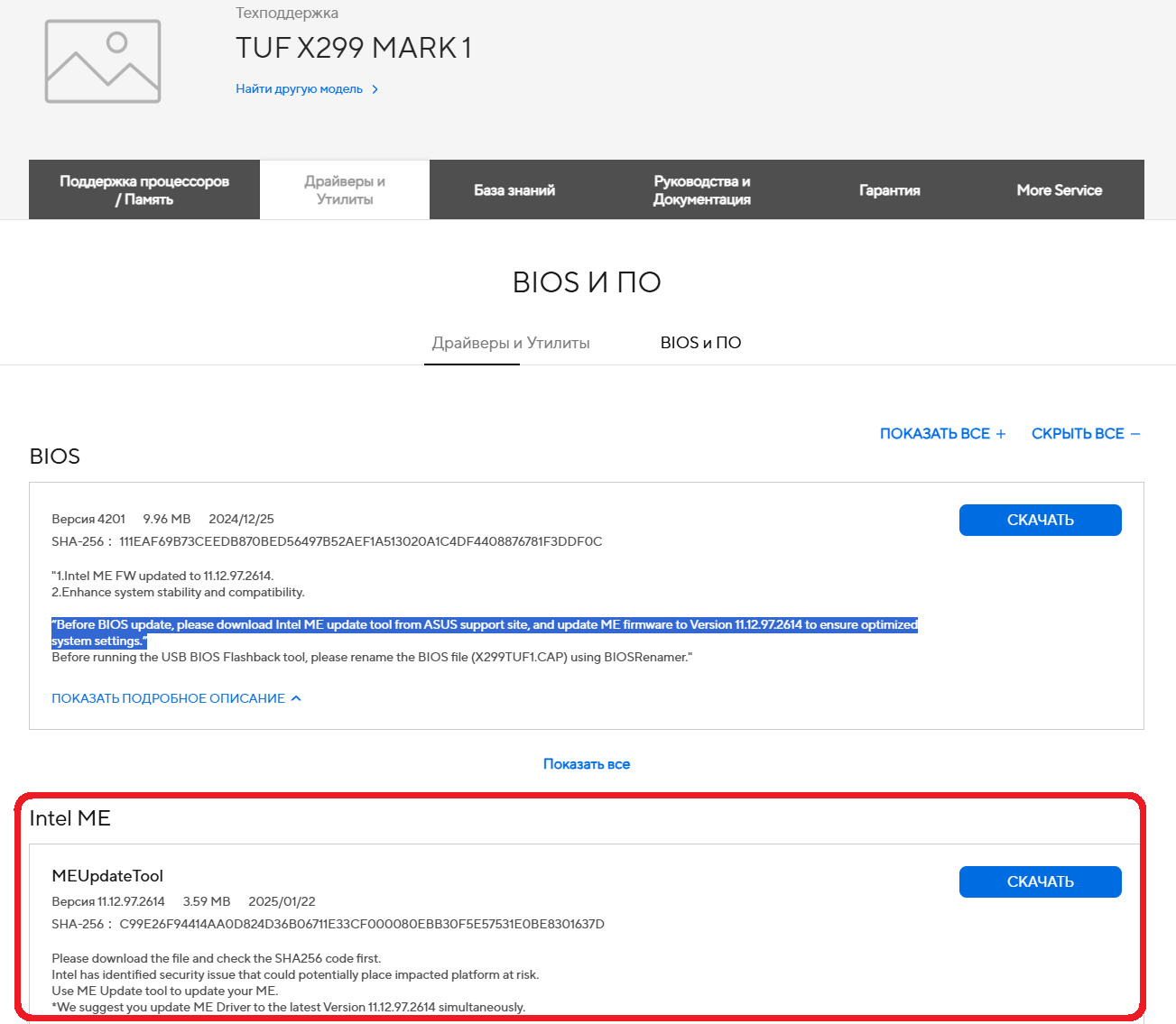Select the 'Драйверы и Утилиты' sub-tab
Viewport: 1176px width, 1024px height.
point(511,343)
